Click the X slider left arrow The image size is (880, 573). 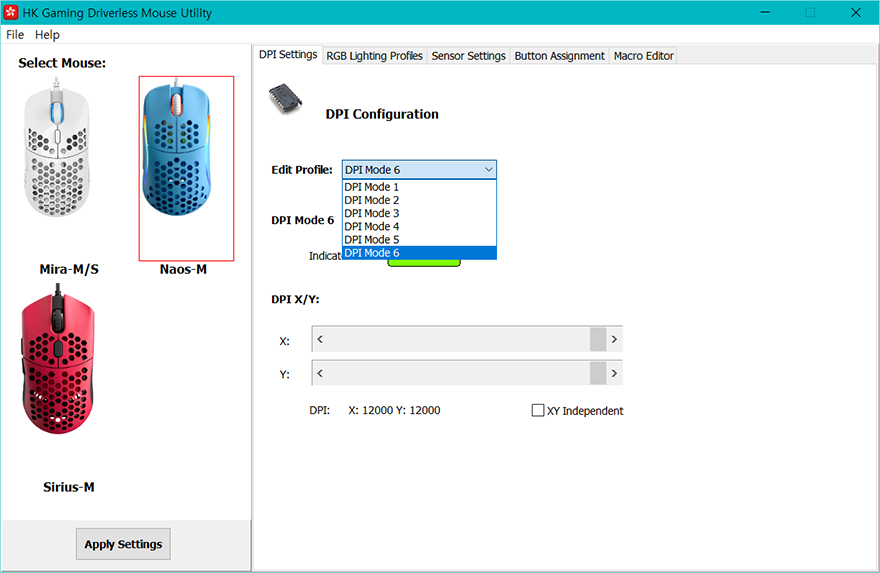click(x=320, y=339)
